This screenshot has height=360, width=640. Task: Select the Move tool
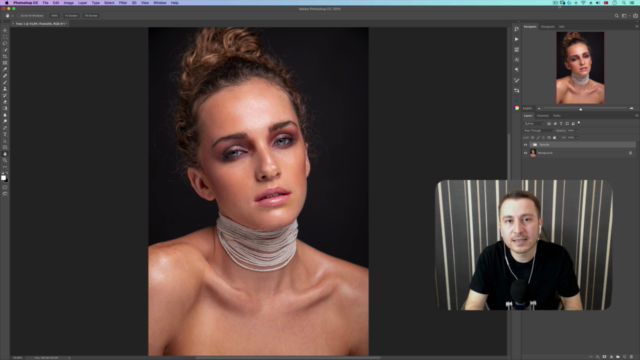coord(5,30)
